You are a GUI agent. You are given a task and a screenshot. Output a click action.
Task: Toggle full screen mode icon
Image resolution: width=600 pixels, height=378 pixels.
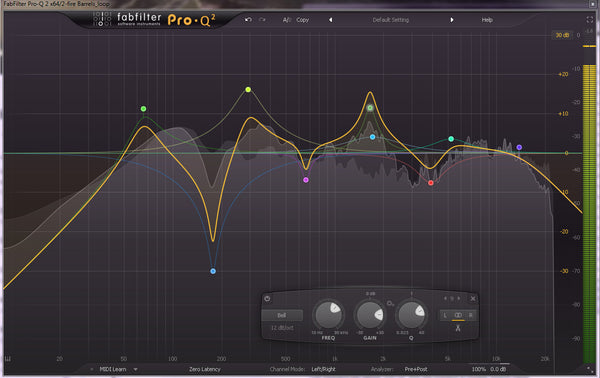pos(590,19)
